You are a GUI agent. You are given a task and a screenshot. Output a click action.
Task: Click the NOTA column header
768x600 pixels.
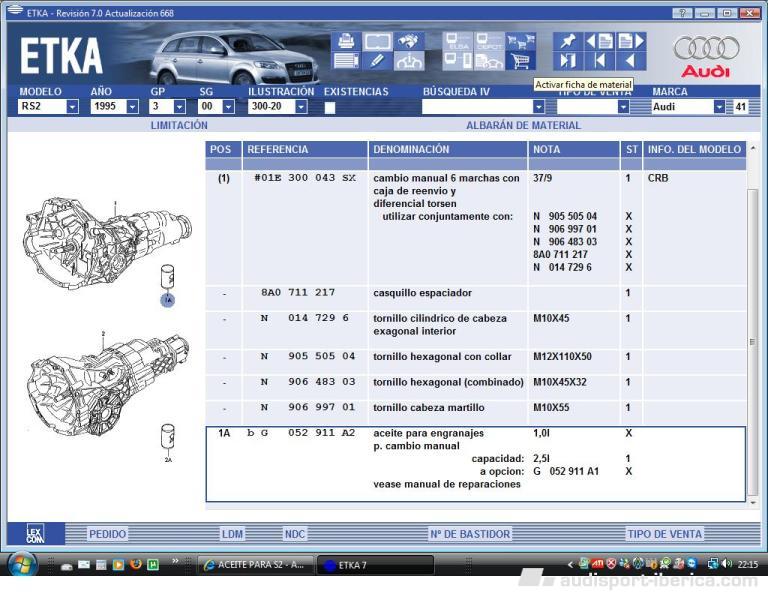574,149
